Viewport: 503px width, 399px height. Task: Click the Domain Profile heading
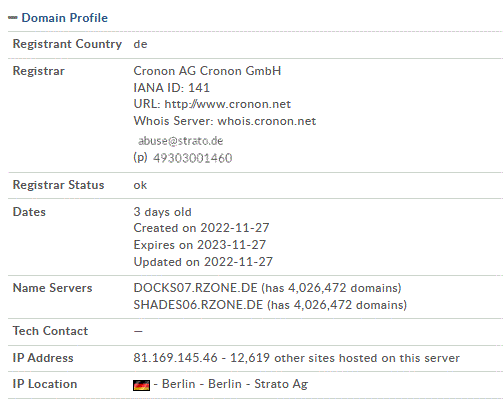click(x=65, y=18)
